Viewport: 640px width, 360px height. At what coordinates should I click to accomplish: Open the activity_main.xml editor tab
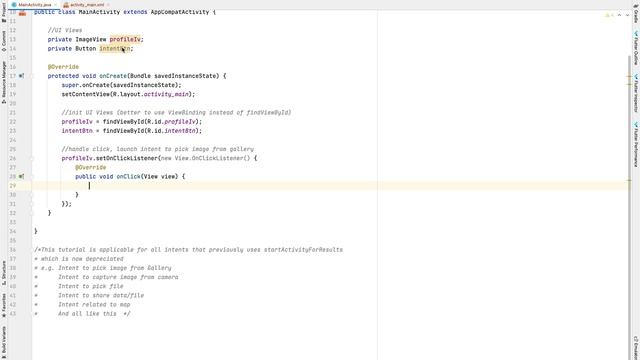pyautogui.click(x=87, y=5)
